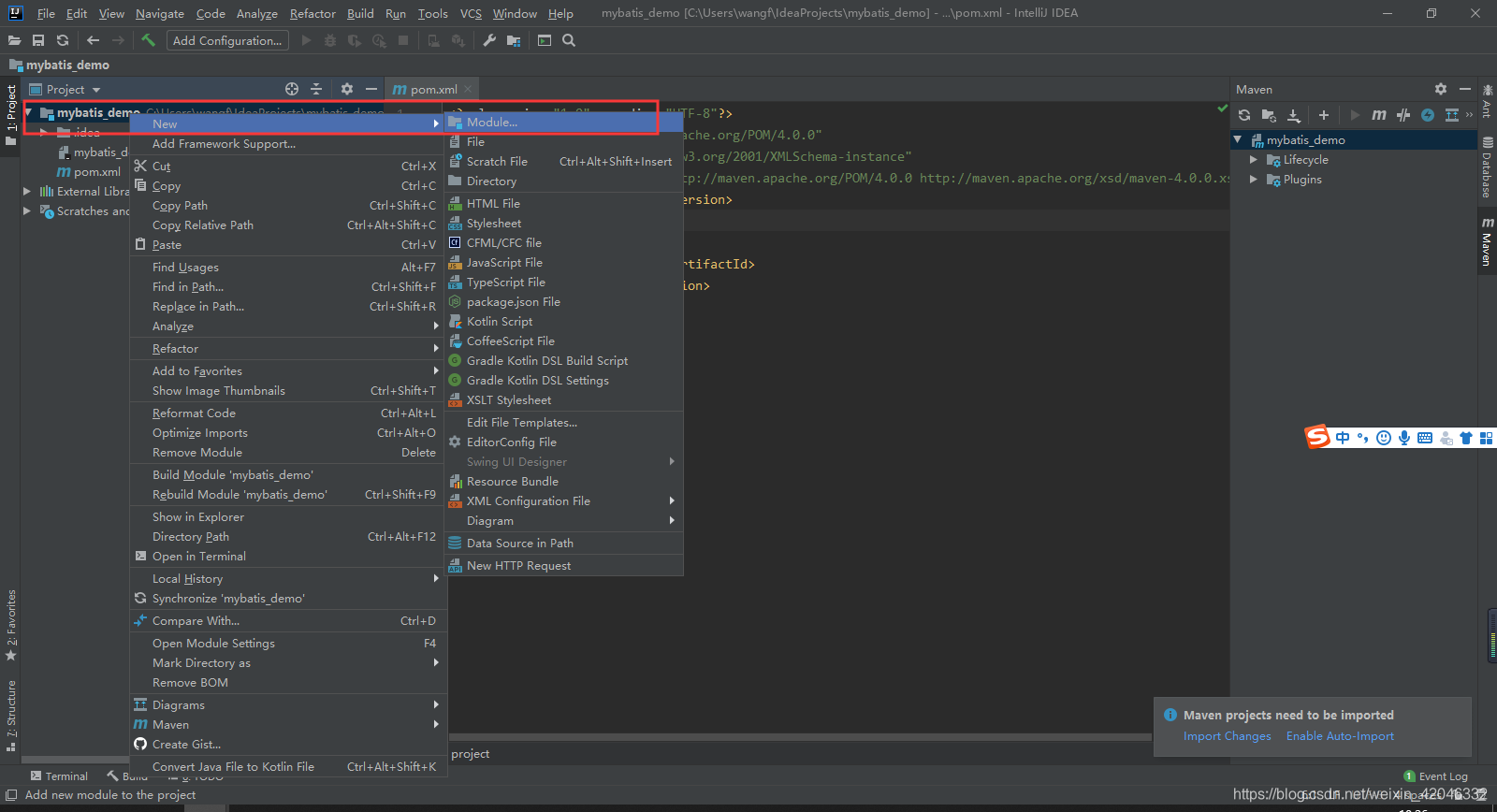Click the emoji face in input toolbar
The width and height of the screenshot is (1497, 812).
click(1384, 438)
